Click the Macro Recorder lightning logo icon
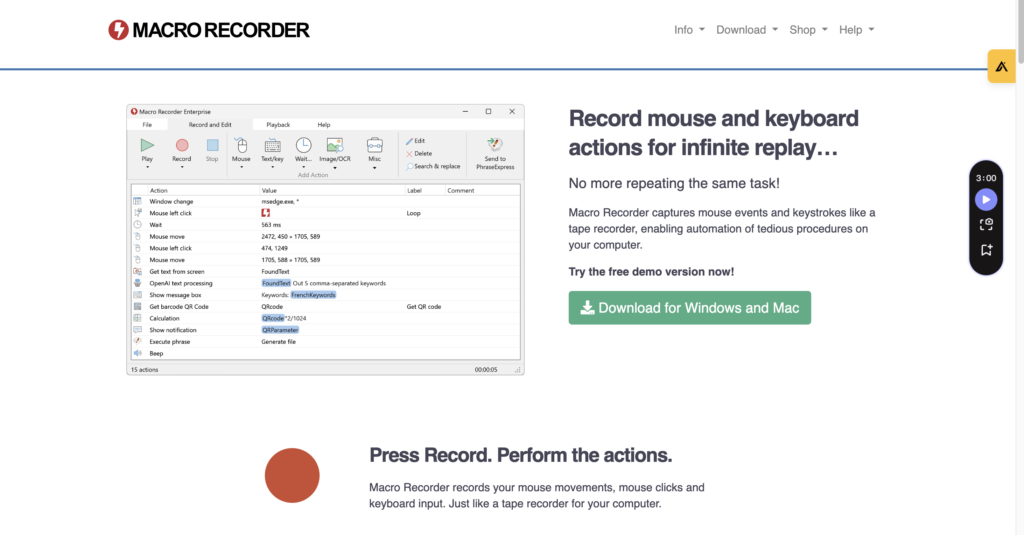 118,30
